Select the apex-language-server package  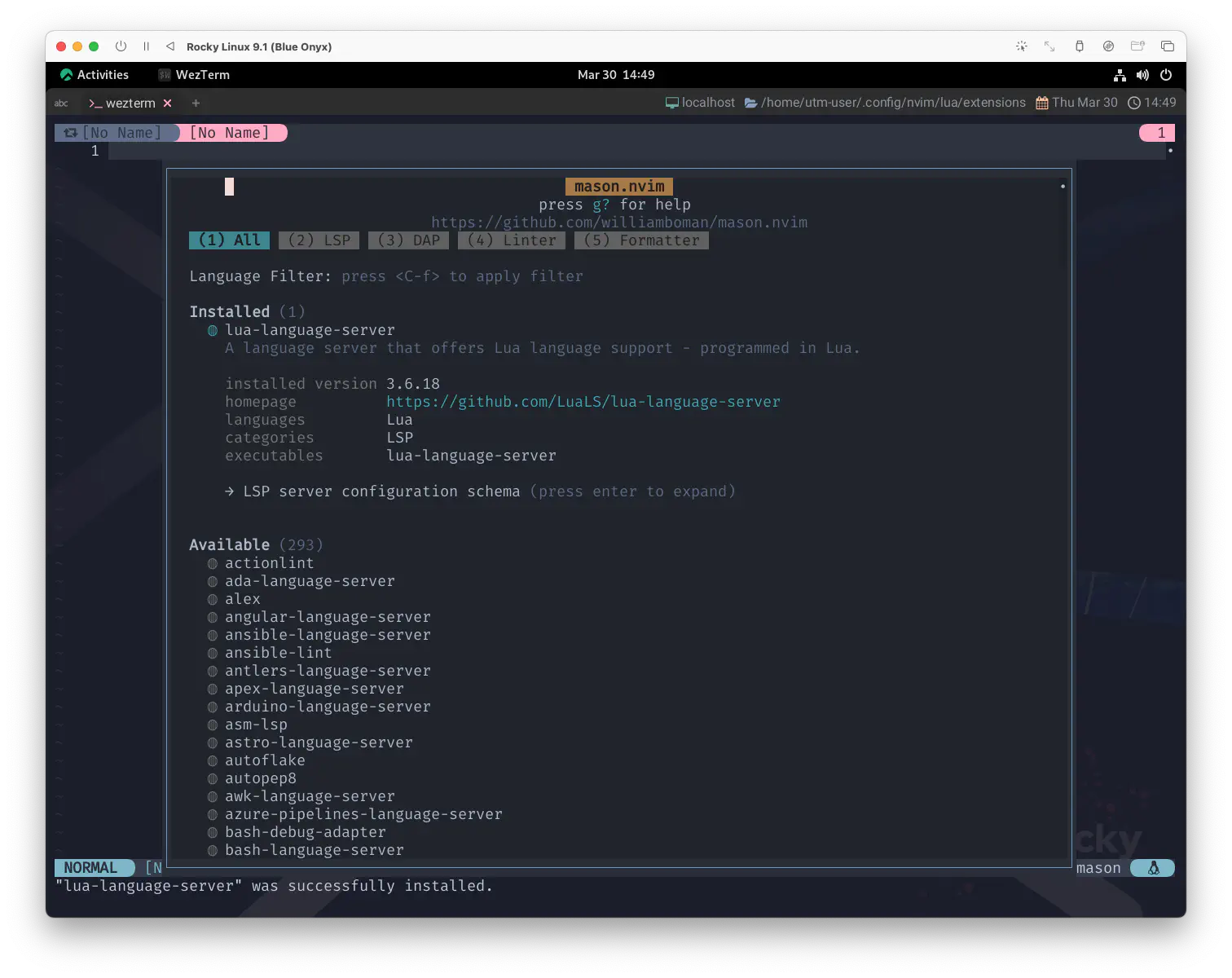coord(315,689)
